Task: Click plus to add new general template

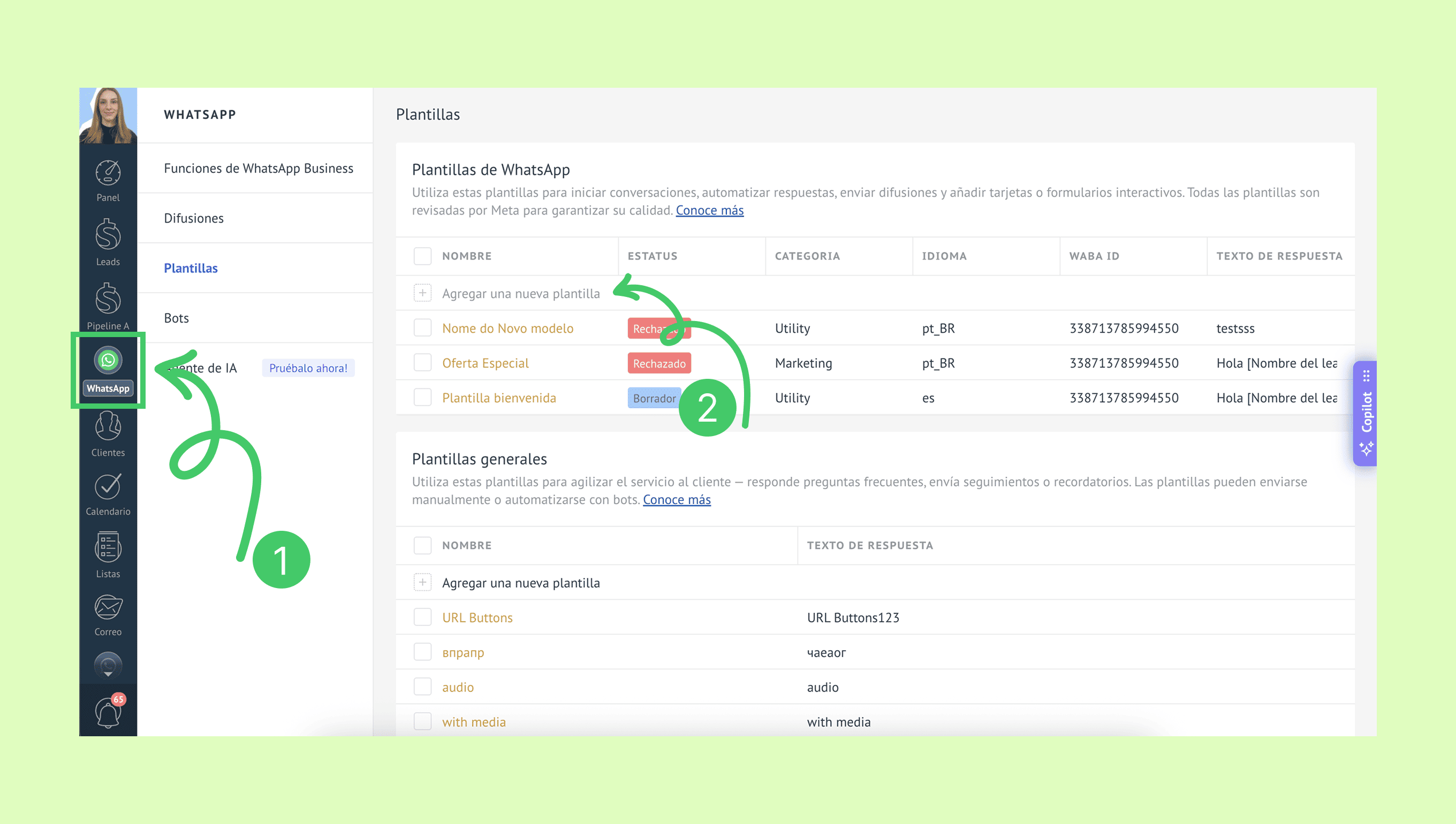Action: coord(422,582)
